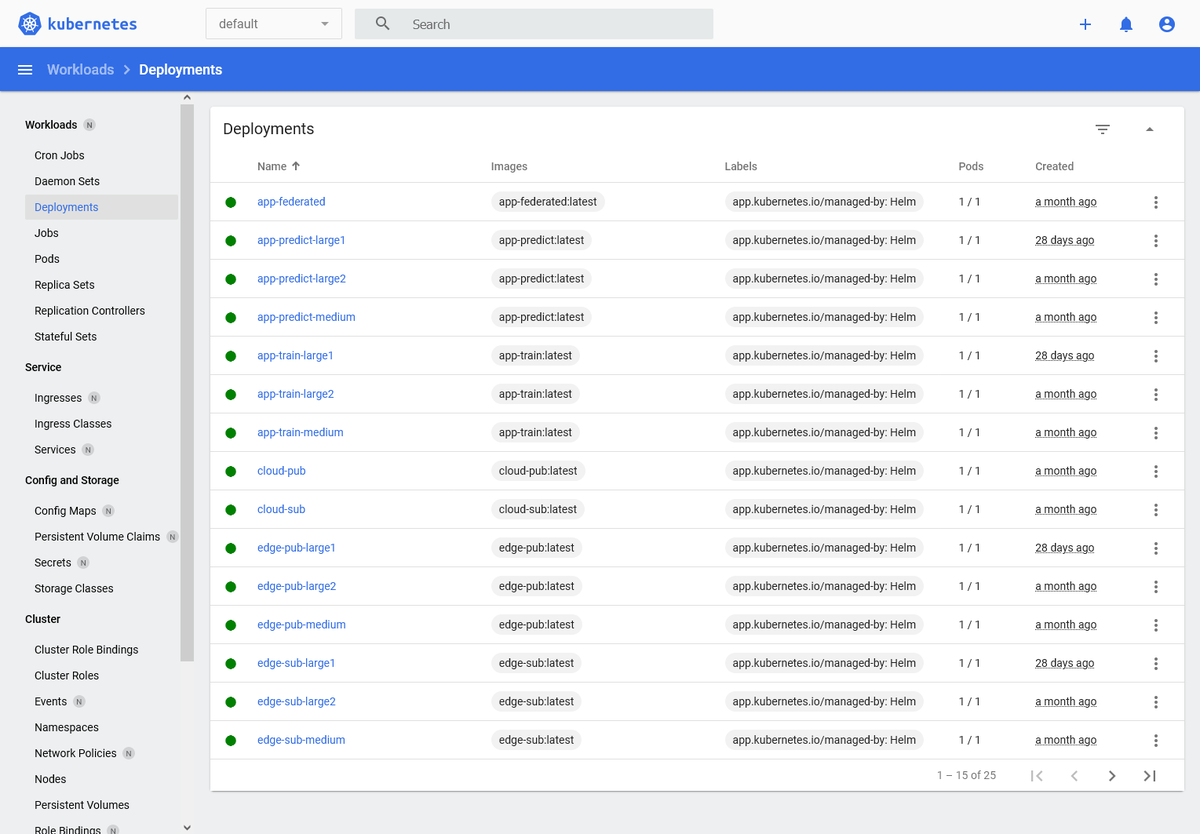Viewport: 1200px width, 834px height.
Task: Open the app-federated deployment link
Action: 291,202
